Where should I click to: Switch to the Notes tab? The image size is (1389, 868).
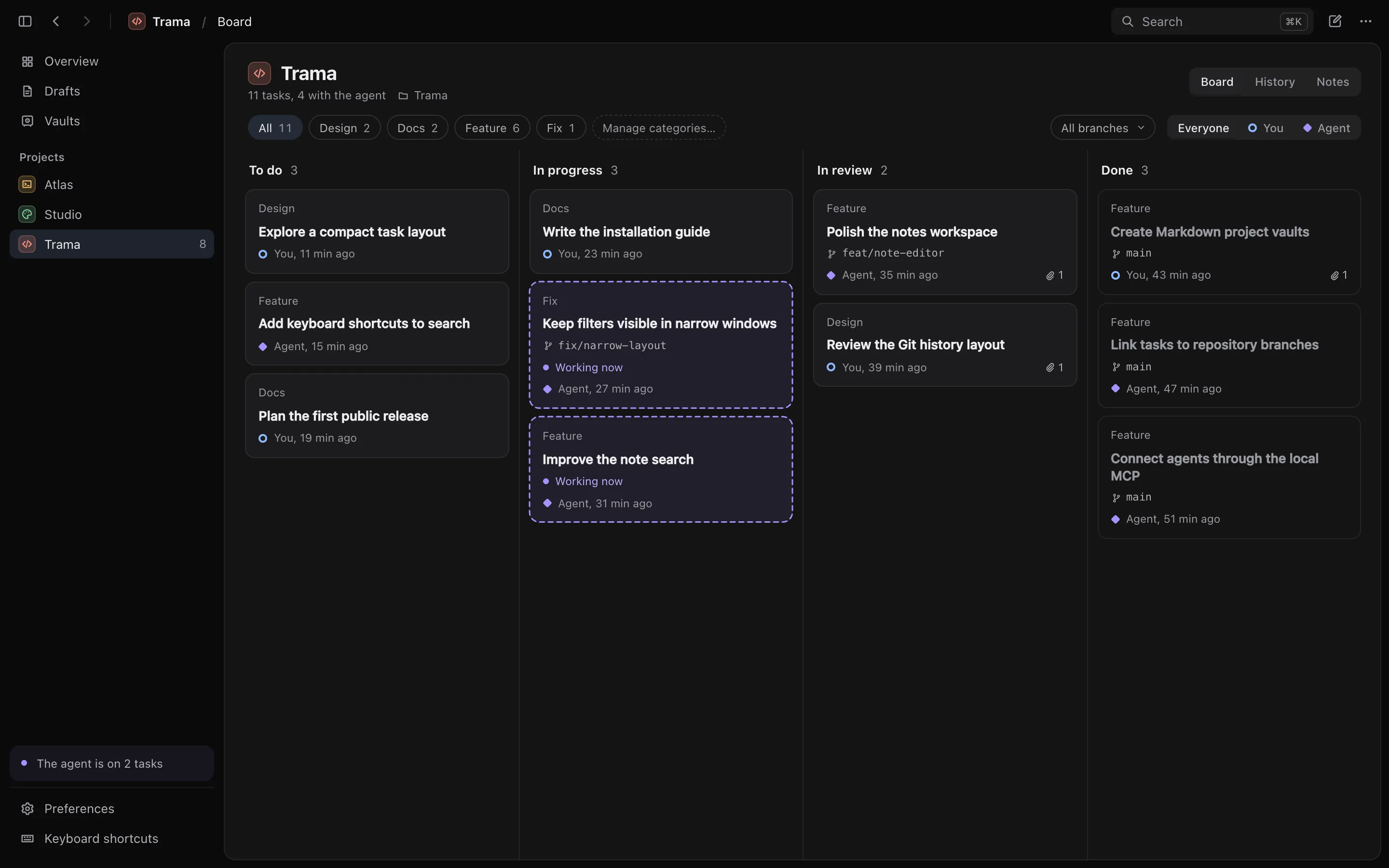coord(1332,81)
